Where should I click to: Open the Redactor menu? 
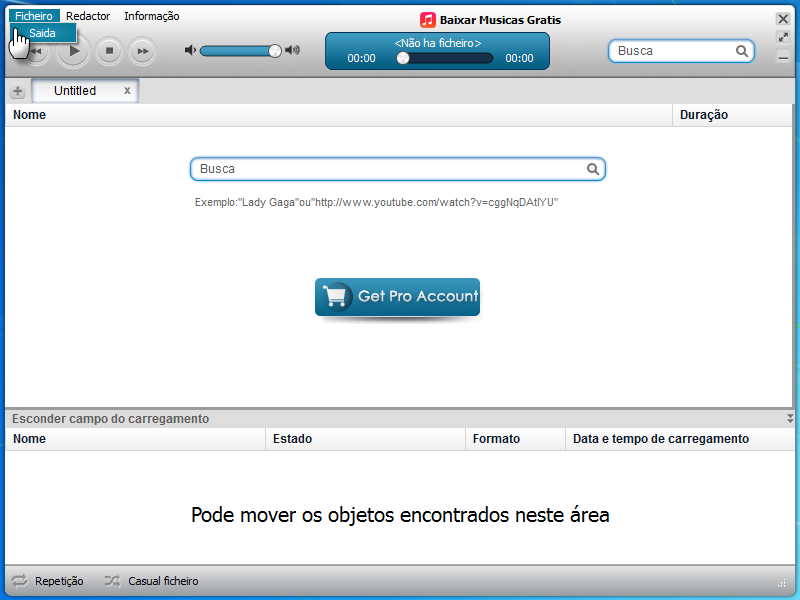pyautogui.click(x=88, y=15)
